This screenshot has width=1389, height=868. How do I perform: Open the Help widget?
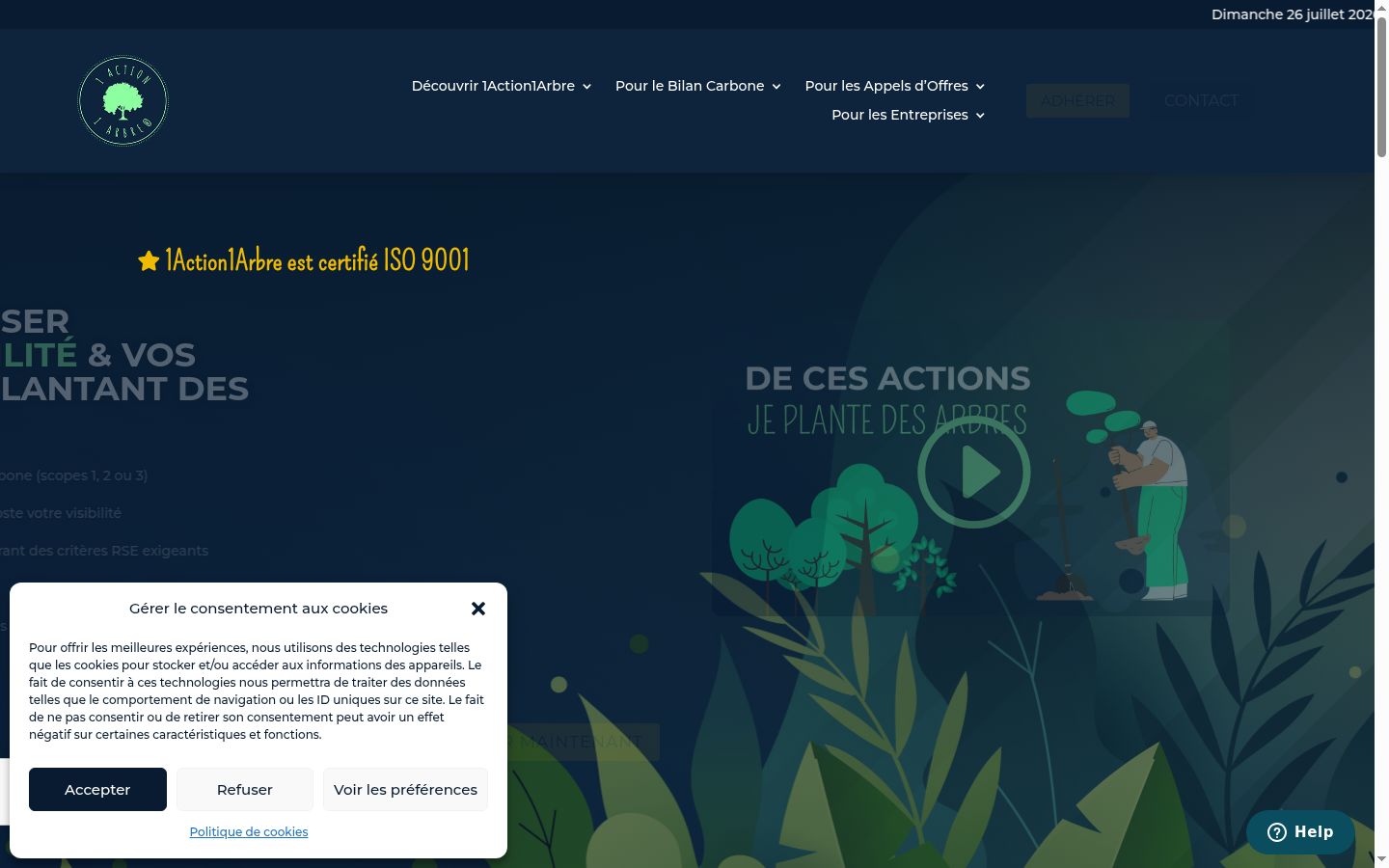(x=1300, y=832)
